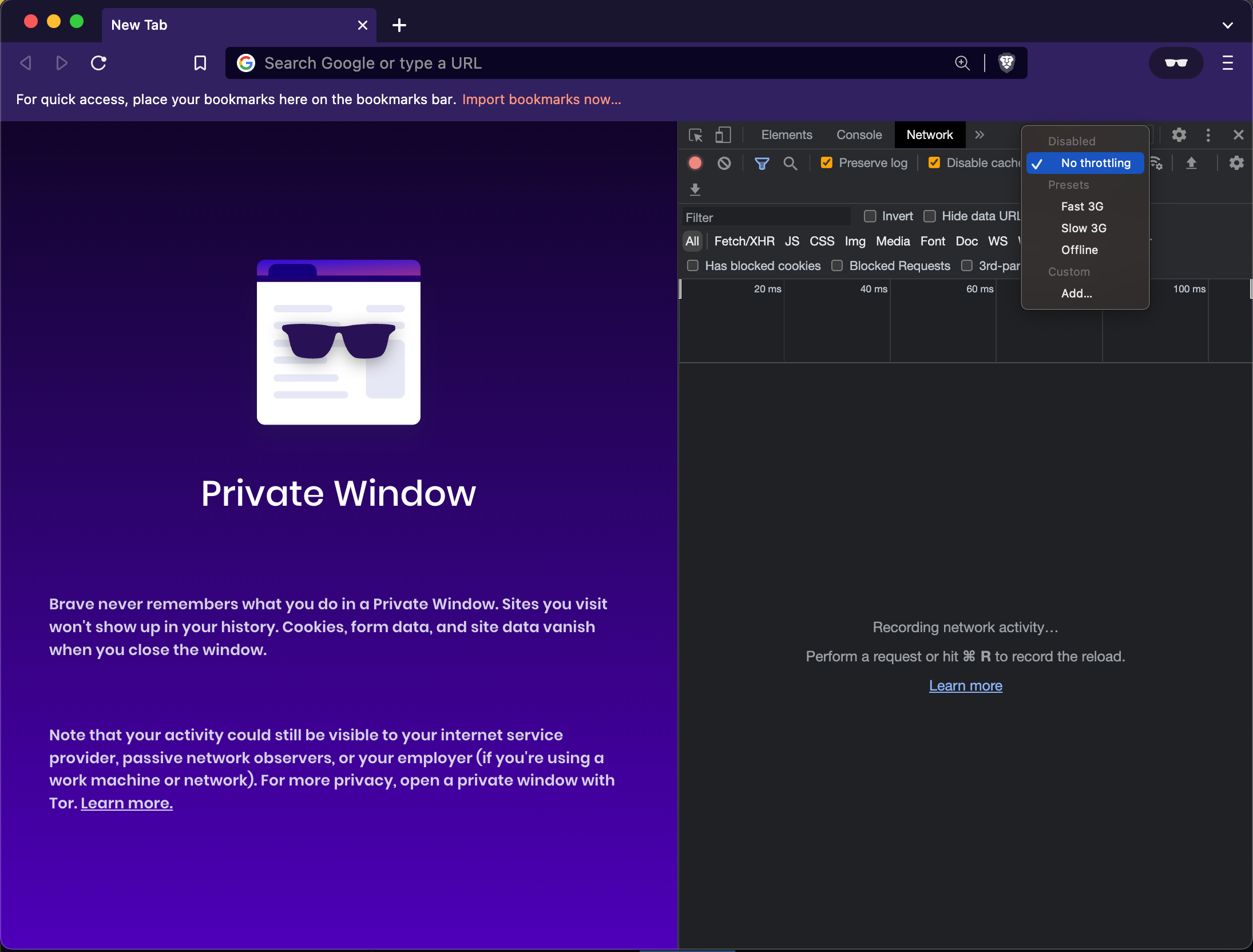
Task: Open zoom control in the address bar
Action: pyautogui.click(x=962, y=63)
